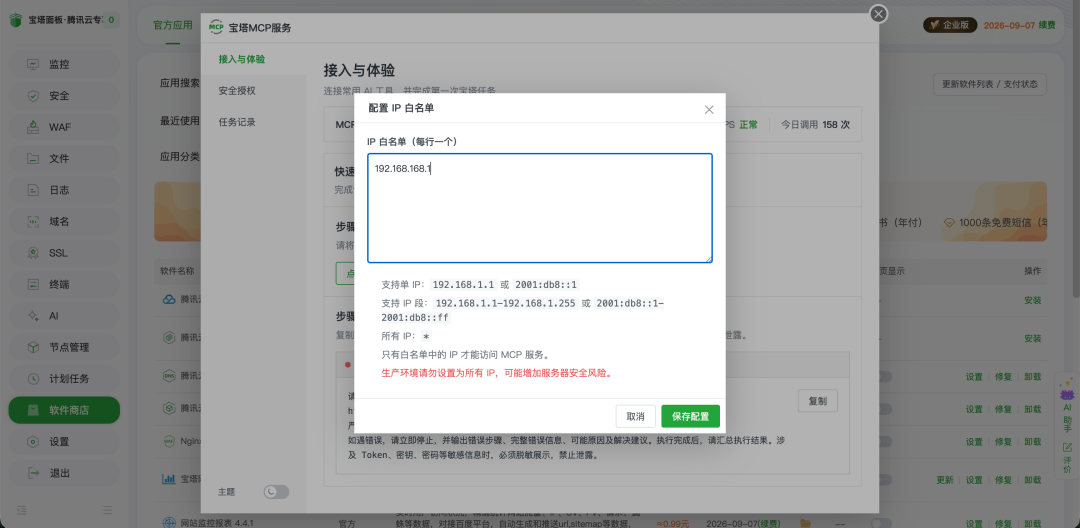Open the 任务记录 tab

237,122
